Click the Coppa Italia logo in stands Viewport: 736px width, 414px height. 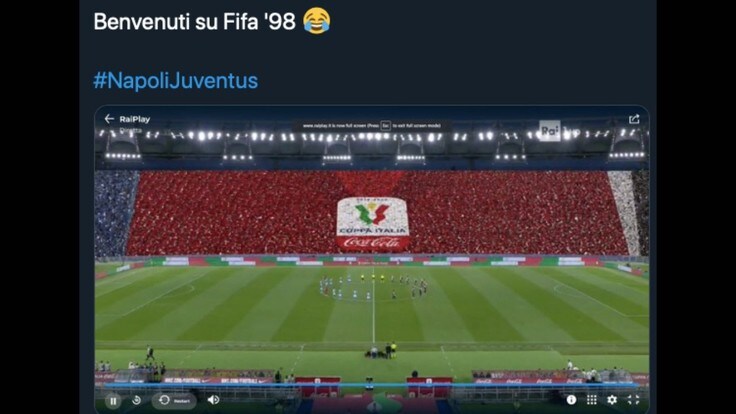(373, 223)
